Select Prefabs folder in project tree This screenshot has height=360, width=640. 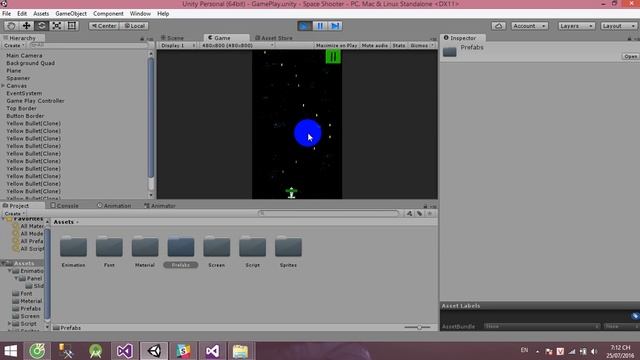pyautogui.click(x=31, y=309)
